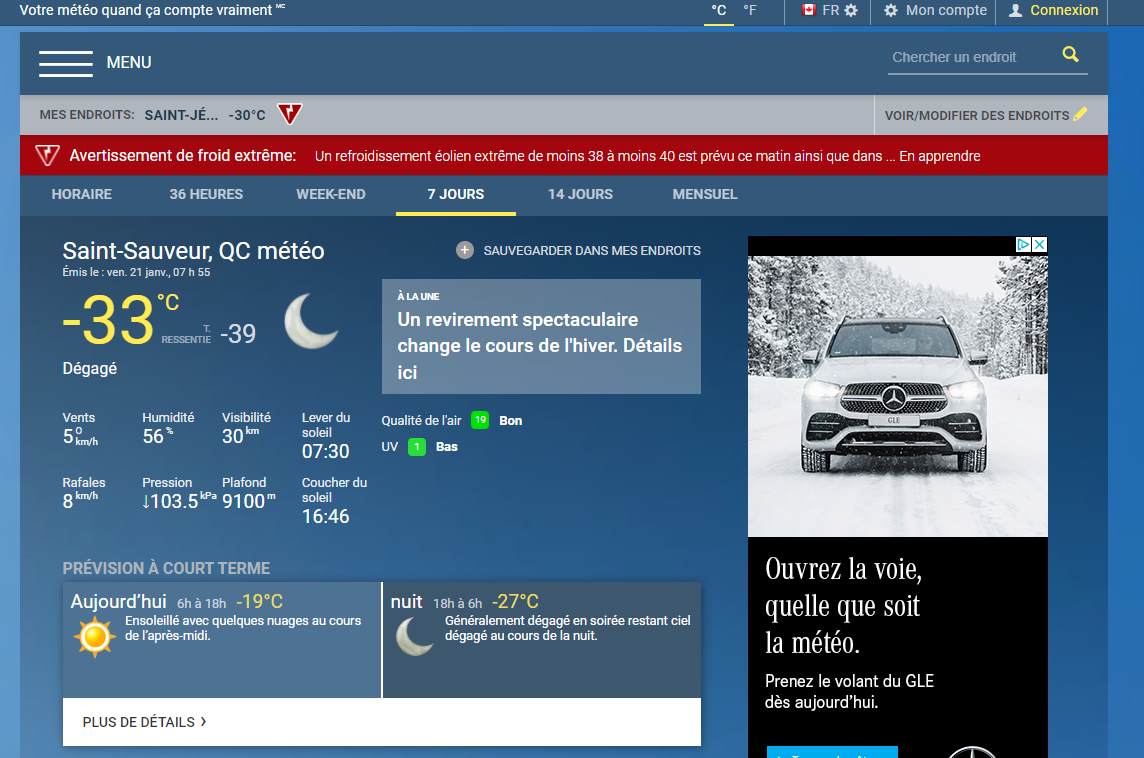Click the -33 current temperature
Image resolution: width=1144 pixels, height=758 pixels.
pyautogui.click(x=108, y=321)
